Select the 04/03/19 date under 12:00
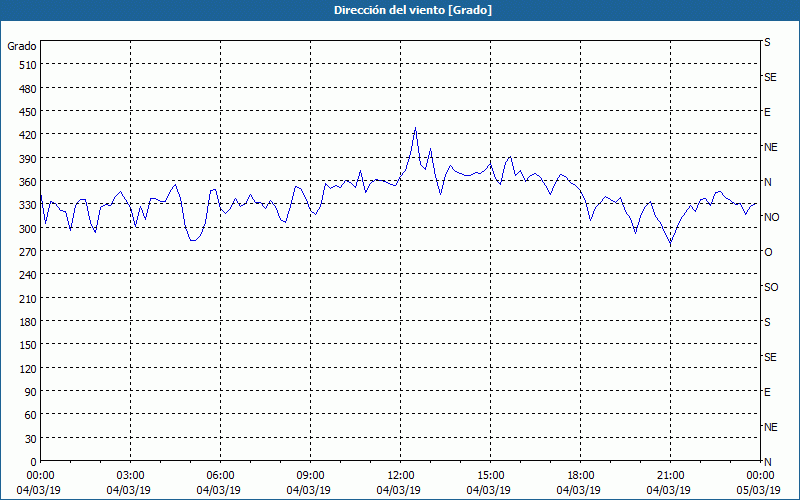This screenshot has width=800, height=500. [x=398, y=490]
